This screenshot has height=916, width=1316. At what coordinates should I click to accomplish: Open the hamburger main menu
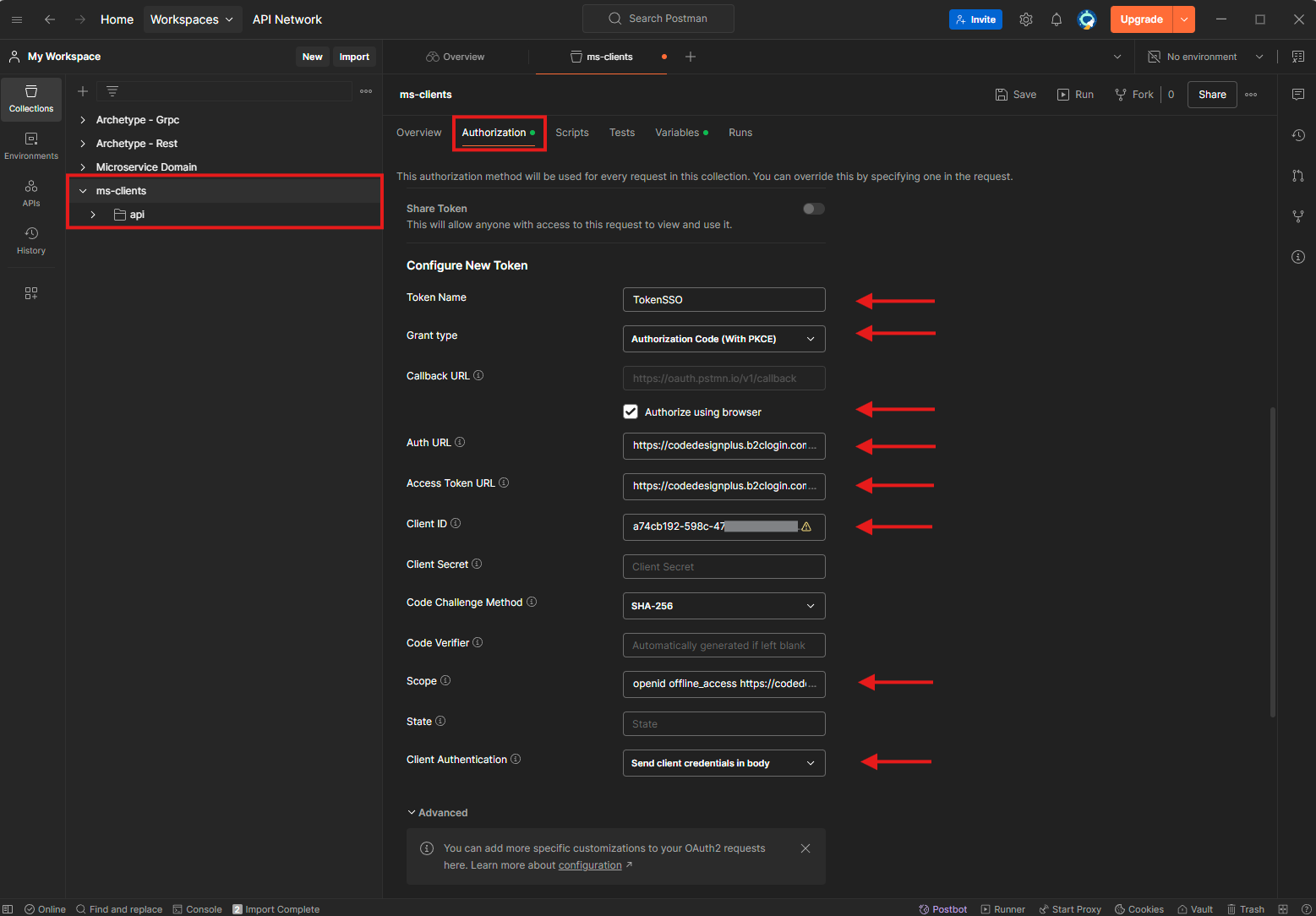(17, 19)
